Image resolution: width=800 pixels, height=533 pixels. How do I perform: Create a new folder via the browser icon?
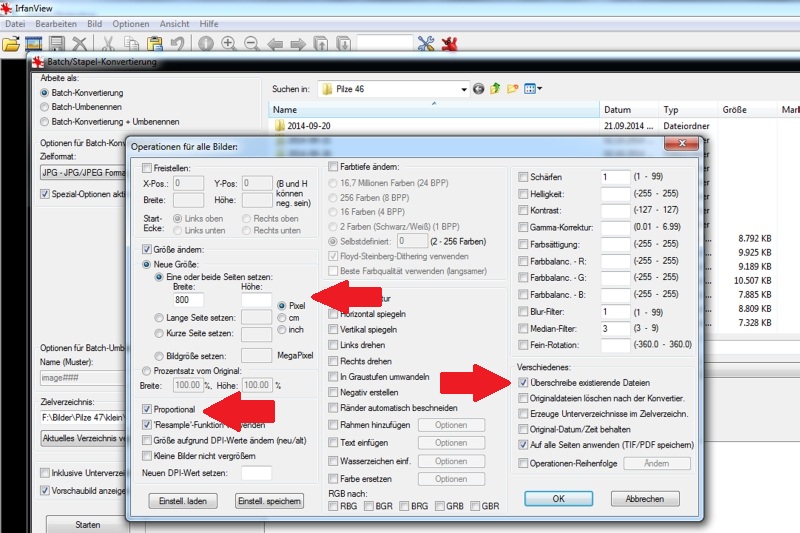(x=513, y=89)
